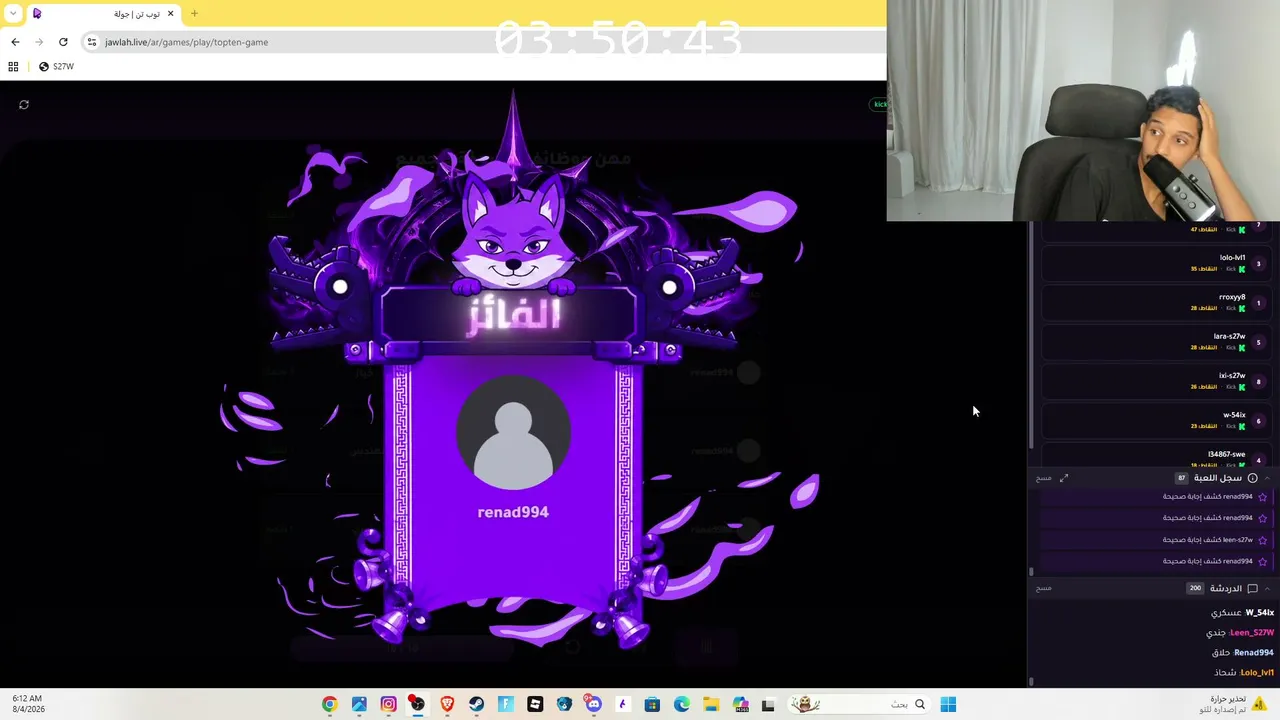The image size is (1280, 720).
Task: Click the green kick badge
Action: 880,104
